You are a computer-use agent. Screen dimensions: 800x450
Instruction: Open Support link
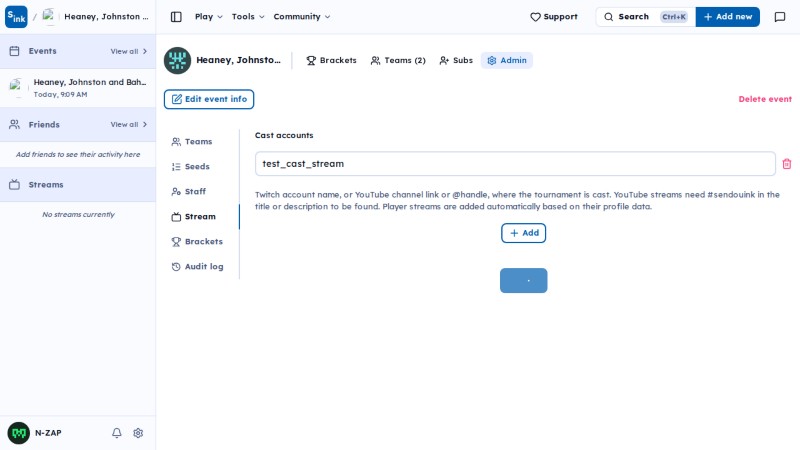[554, 17]
